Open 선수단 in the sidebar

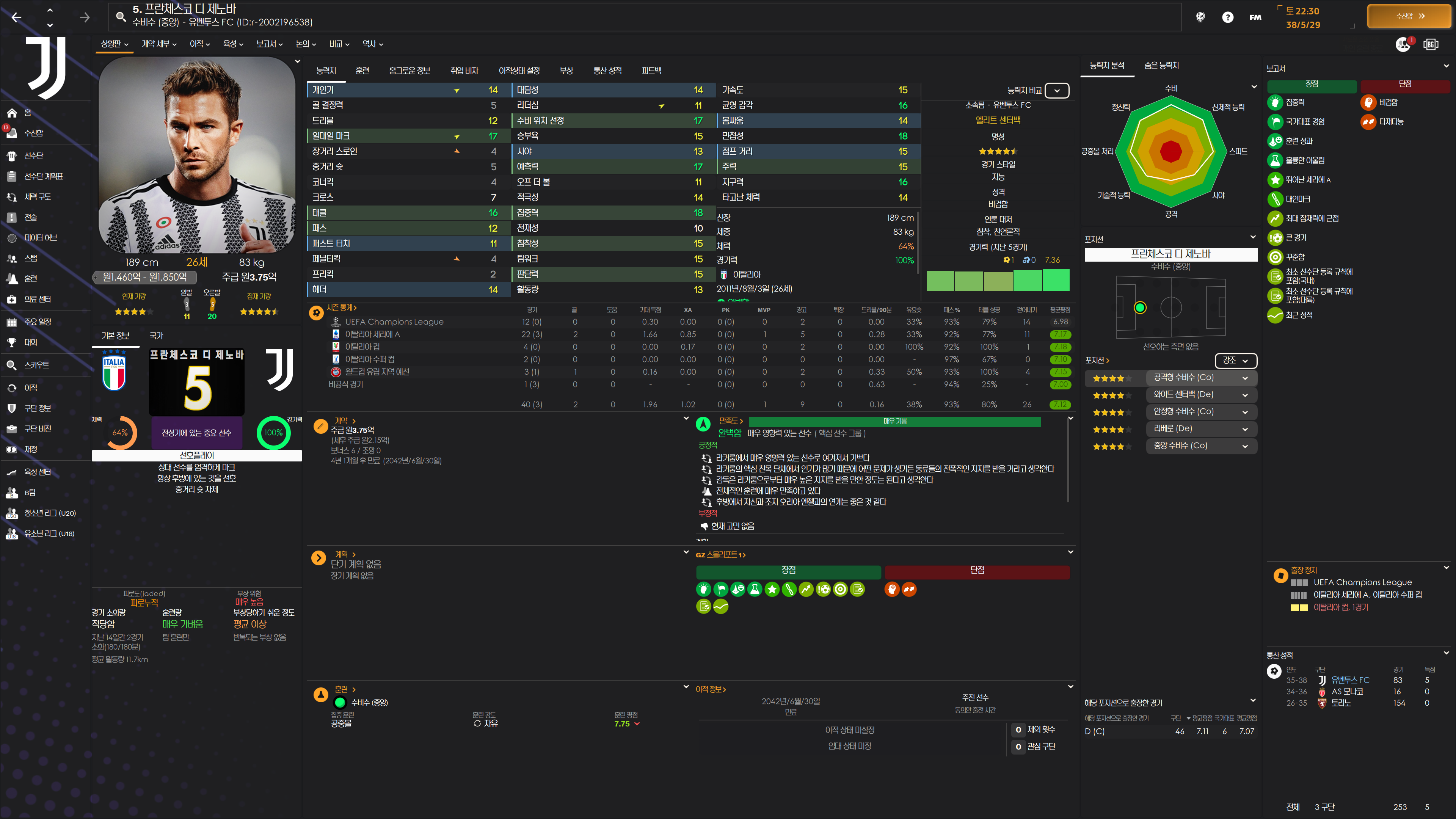(x=33, y=155)
